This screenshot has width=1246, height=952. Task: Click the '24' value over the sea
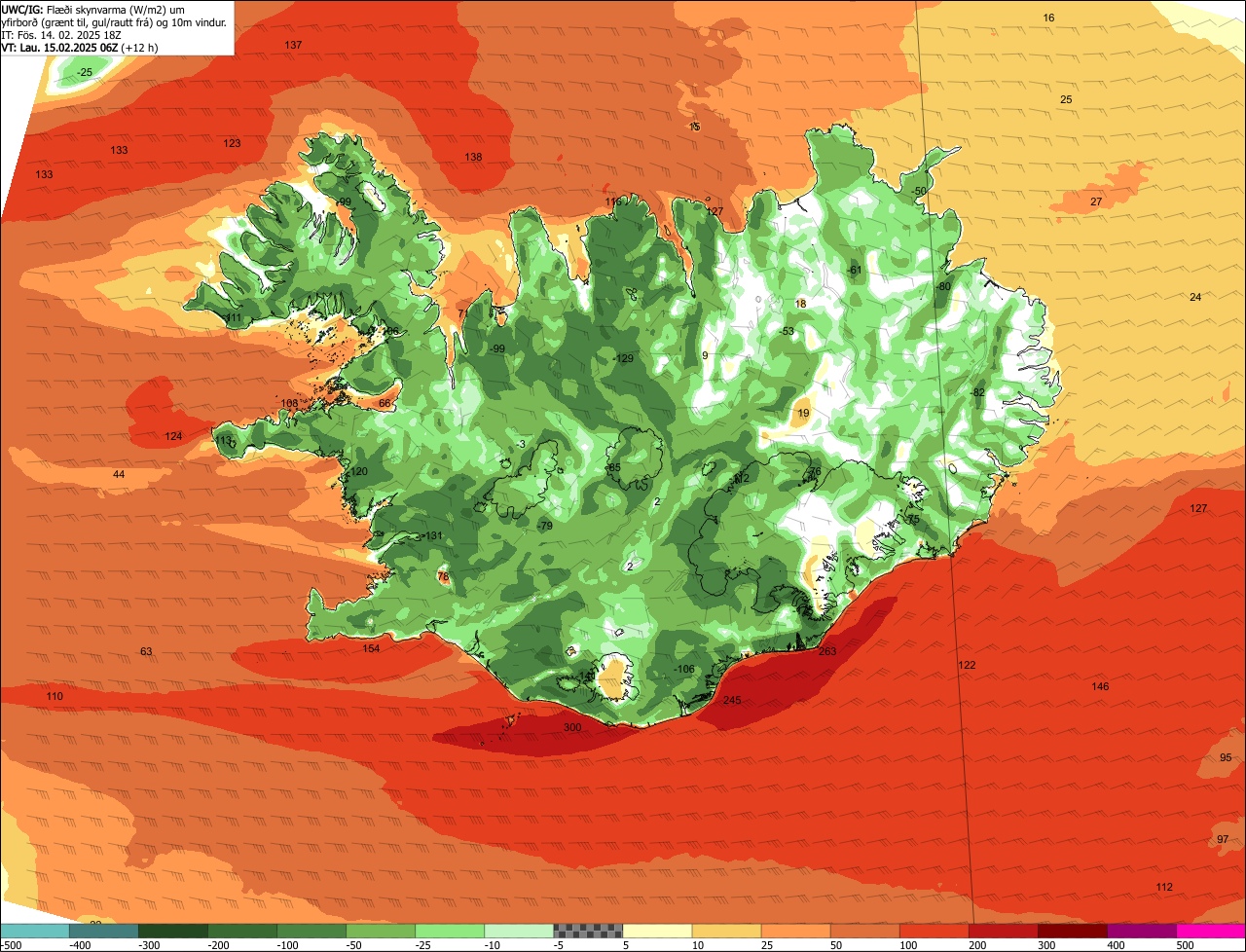(x=1195, y=297)
